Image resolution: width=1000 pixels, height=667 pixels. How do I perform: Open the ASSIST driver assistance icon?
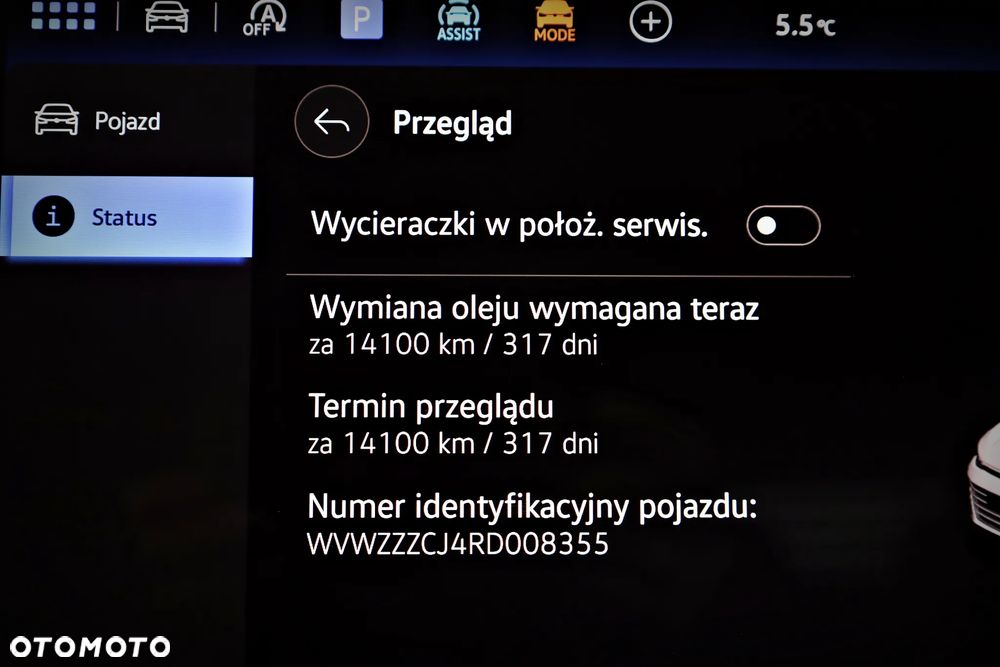(459, 21)
